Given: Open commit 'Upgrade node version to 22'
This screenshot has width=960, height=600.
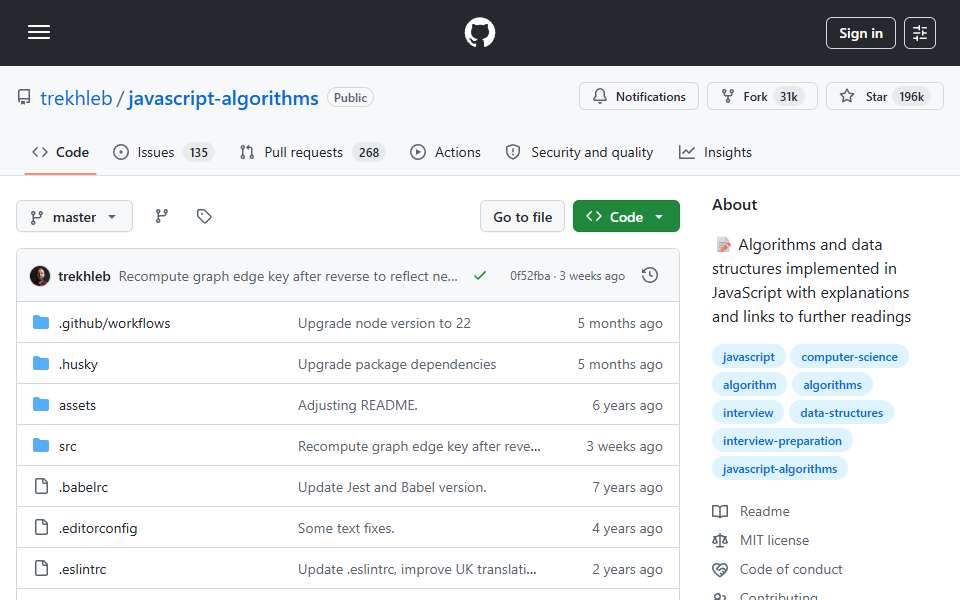Looking at the screenshot, I should (x=384, y=323).
